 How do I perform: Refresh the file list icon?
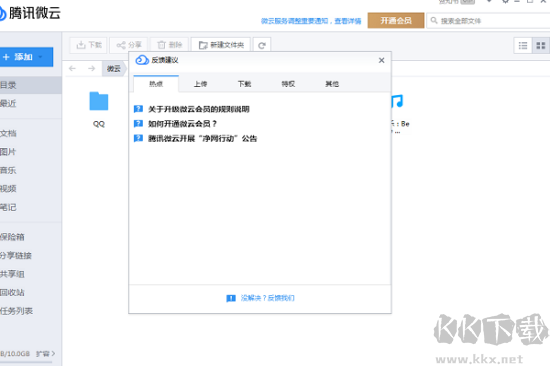(262, 45)
